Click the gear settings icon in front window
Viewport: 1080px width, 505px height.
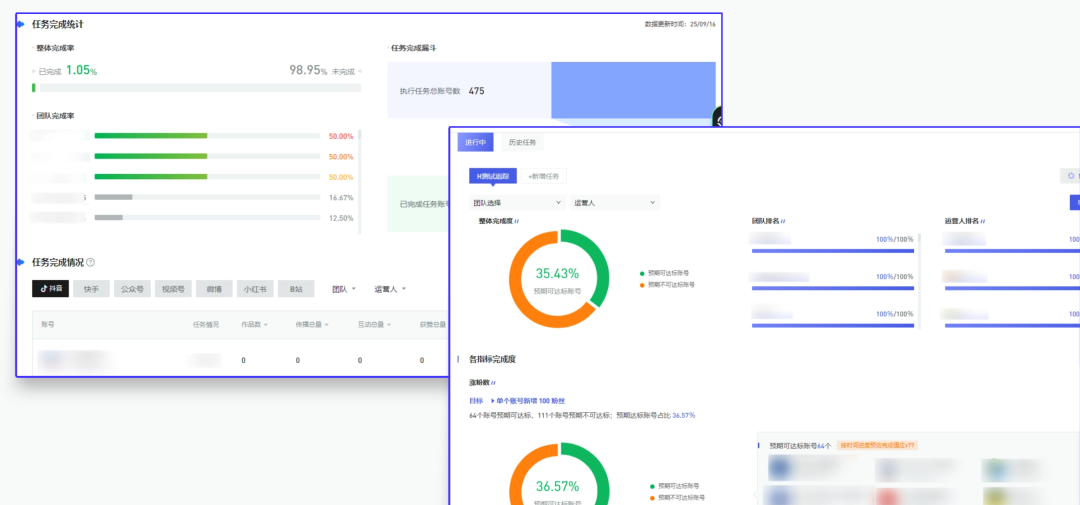1071,176
